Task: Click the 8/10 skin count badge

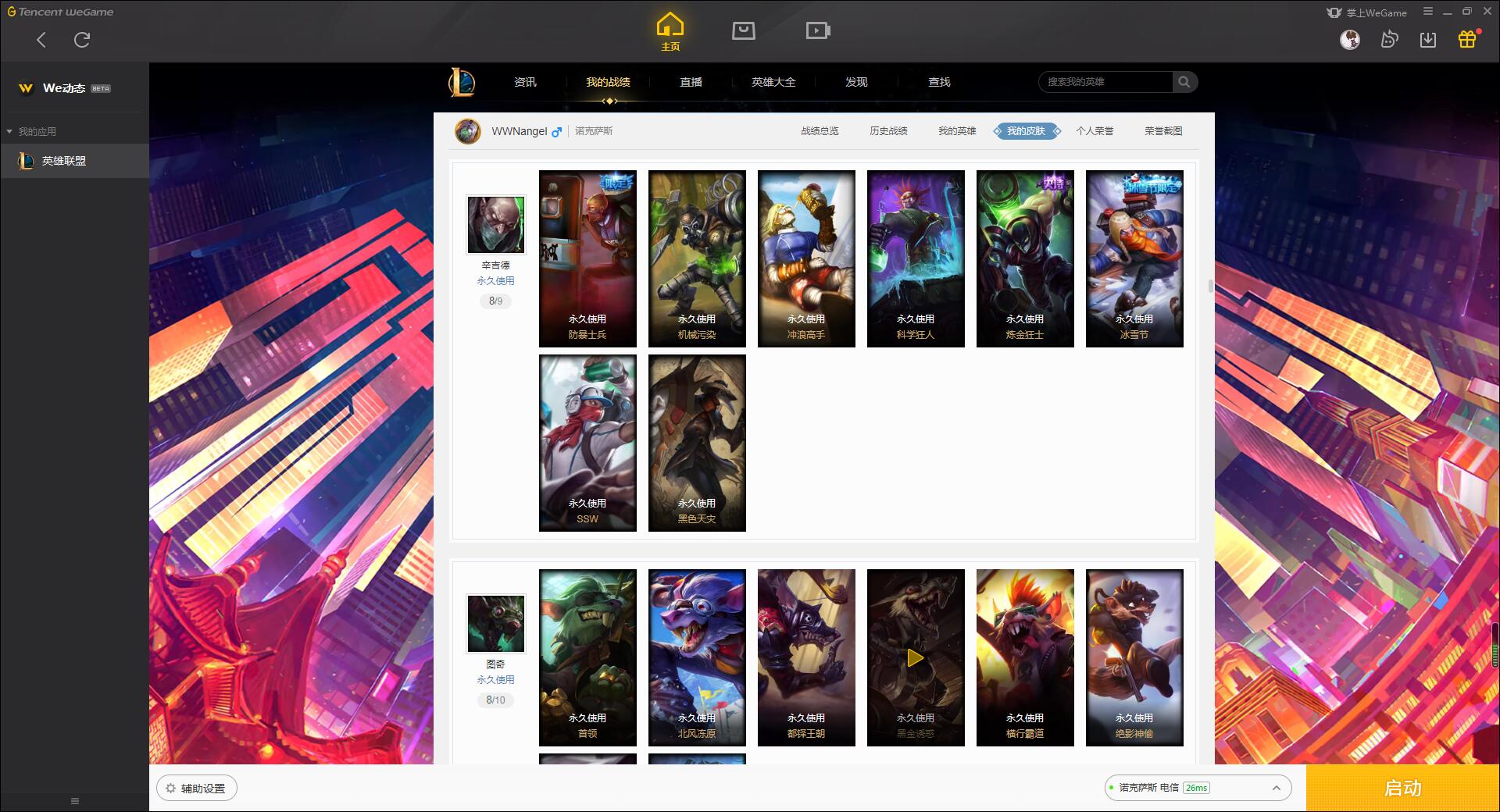Action: (x=496, y=700)
